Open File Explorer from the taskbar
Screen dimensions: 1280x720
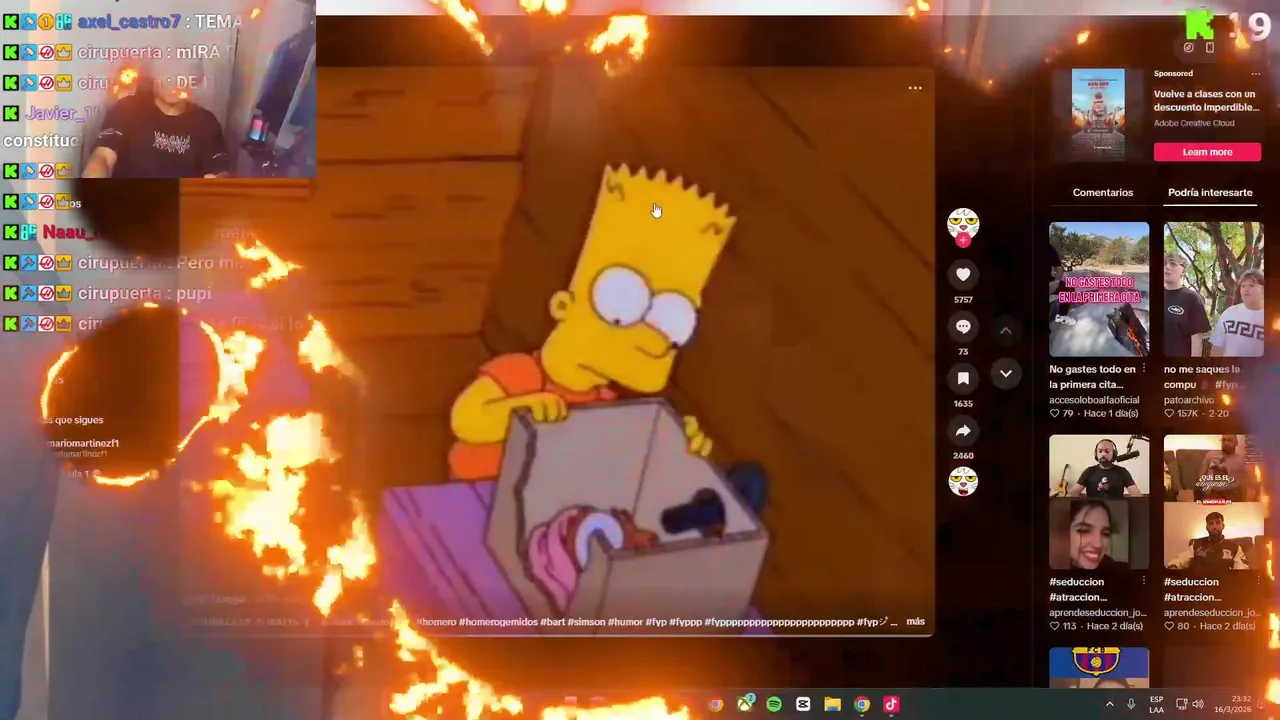click(832, 705)
